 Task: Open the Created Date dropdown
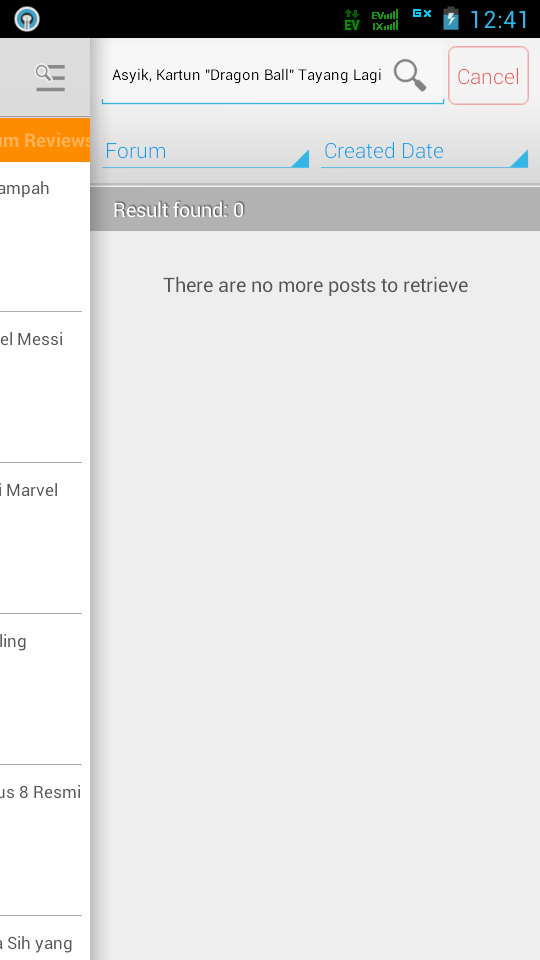coord(424,151)
